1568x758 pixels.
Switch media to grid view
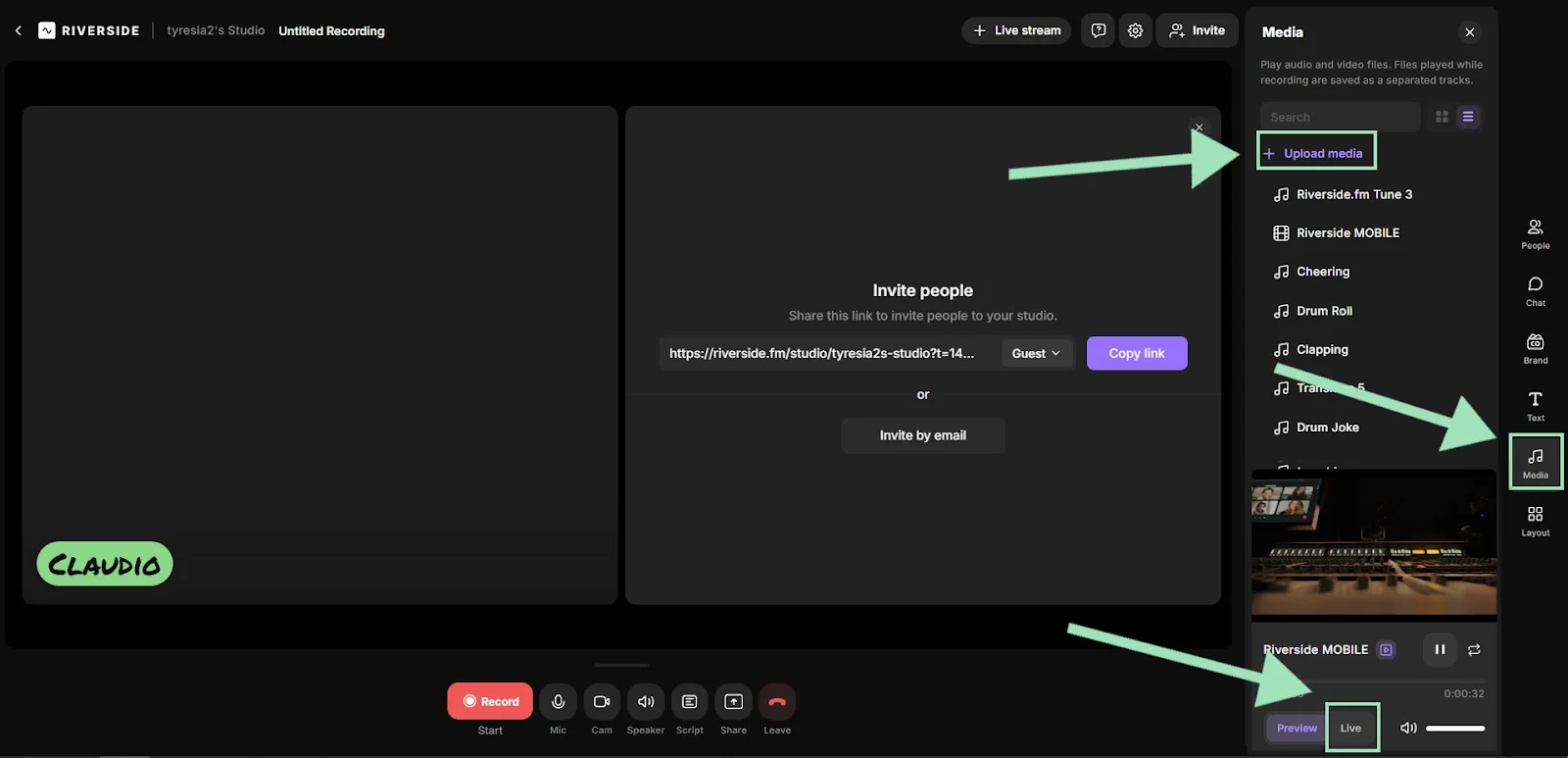coord(1442,117)
